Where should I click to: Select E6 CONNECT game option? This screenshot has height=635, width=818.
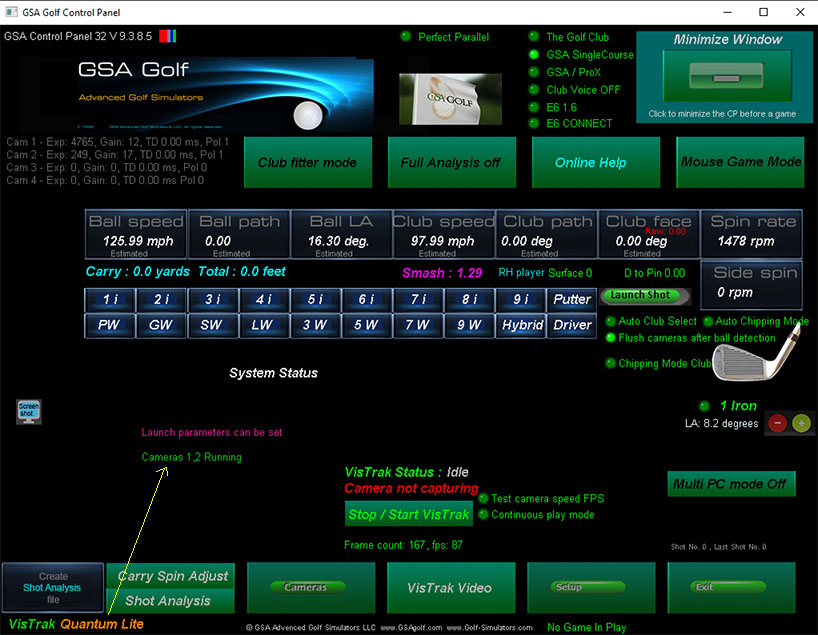535,124
